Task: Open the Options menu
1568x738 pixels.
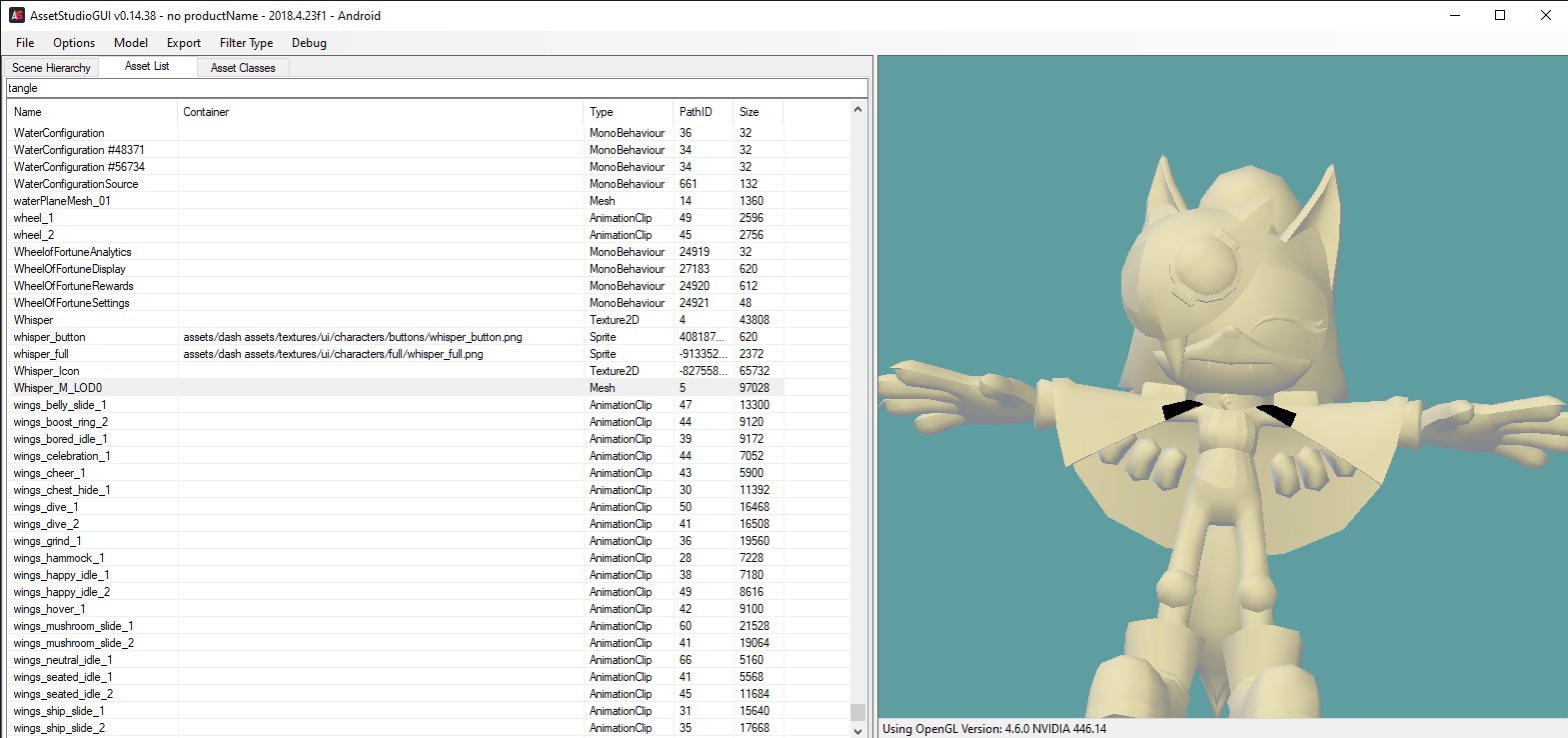Action: pyautogui.click(x=74, y=43)
